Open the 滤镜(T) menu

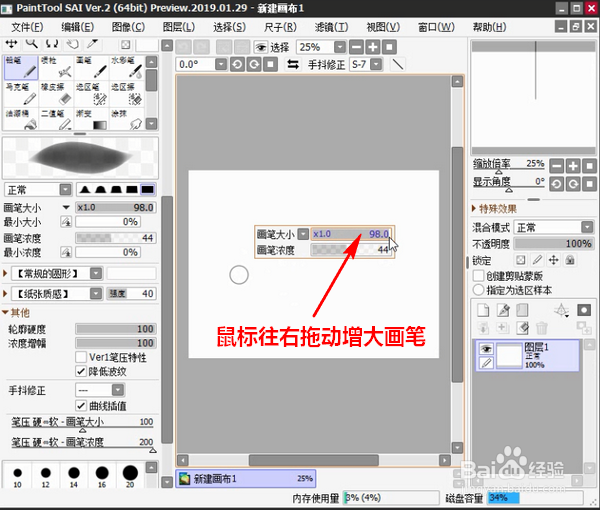331,27
